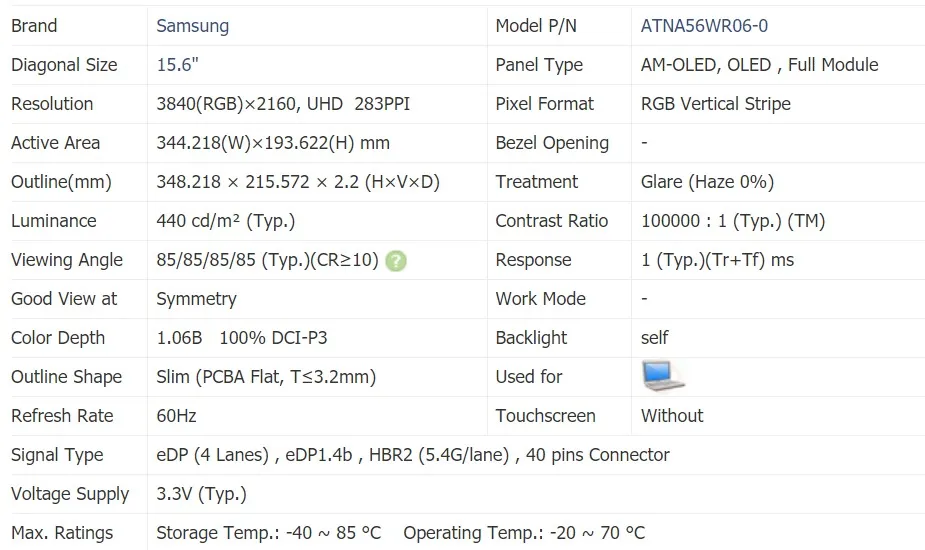Select the Glare (Haze 0%) treatment value
The height and width of the screenshot is (550, 925).
707,182
